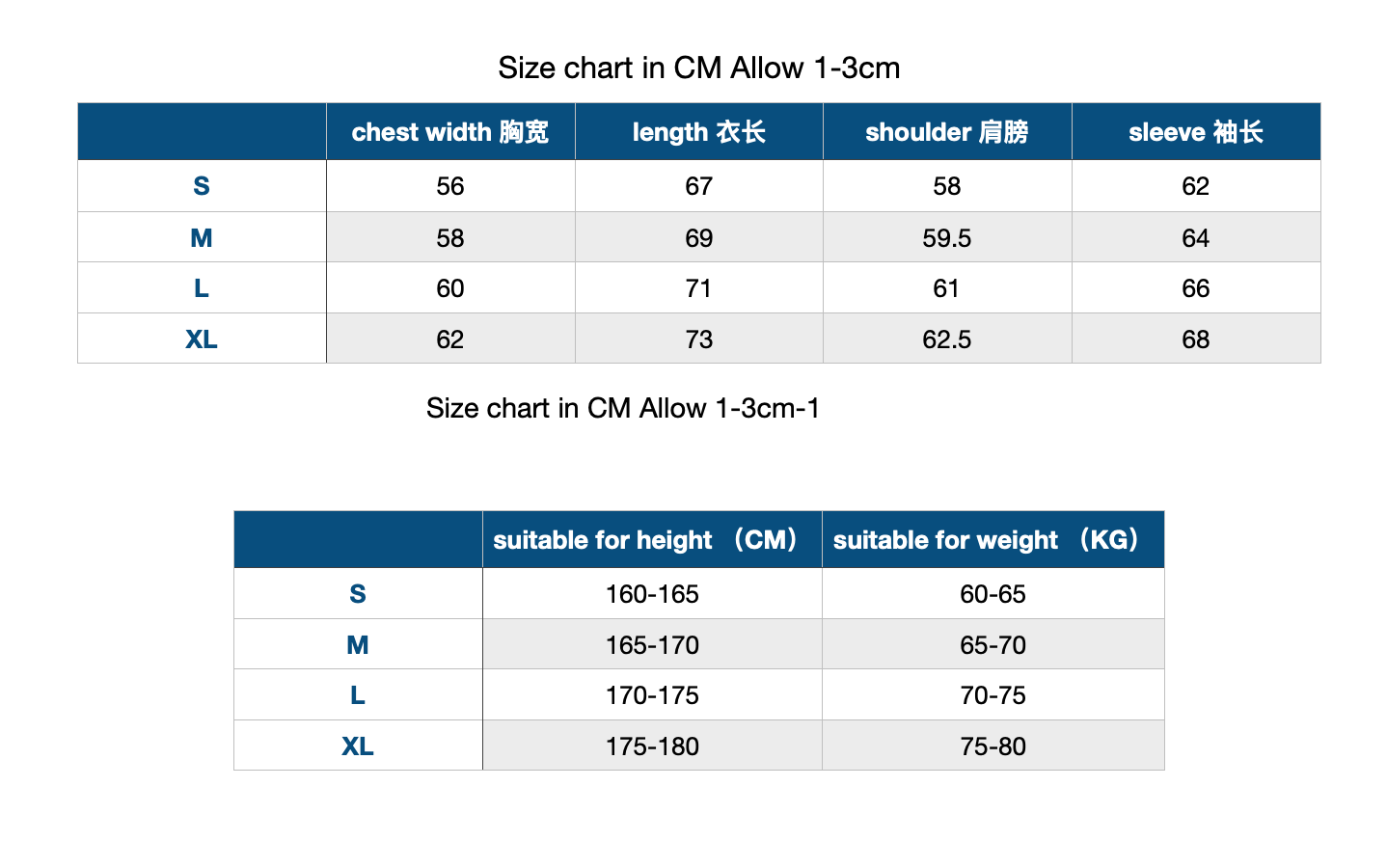Viewport: 1387px width, 868px height.
Task: Click the XL shoulder value 62.5
Action: (946, 339)
